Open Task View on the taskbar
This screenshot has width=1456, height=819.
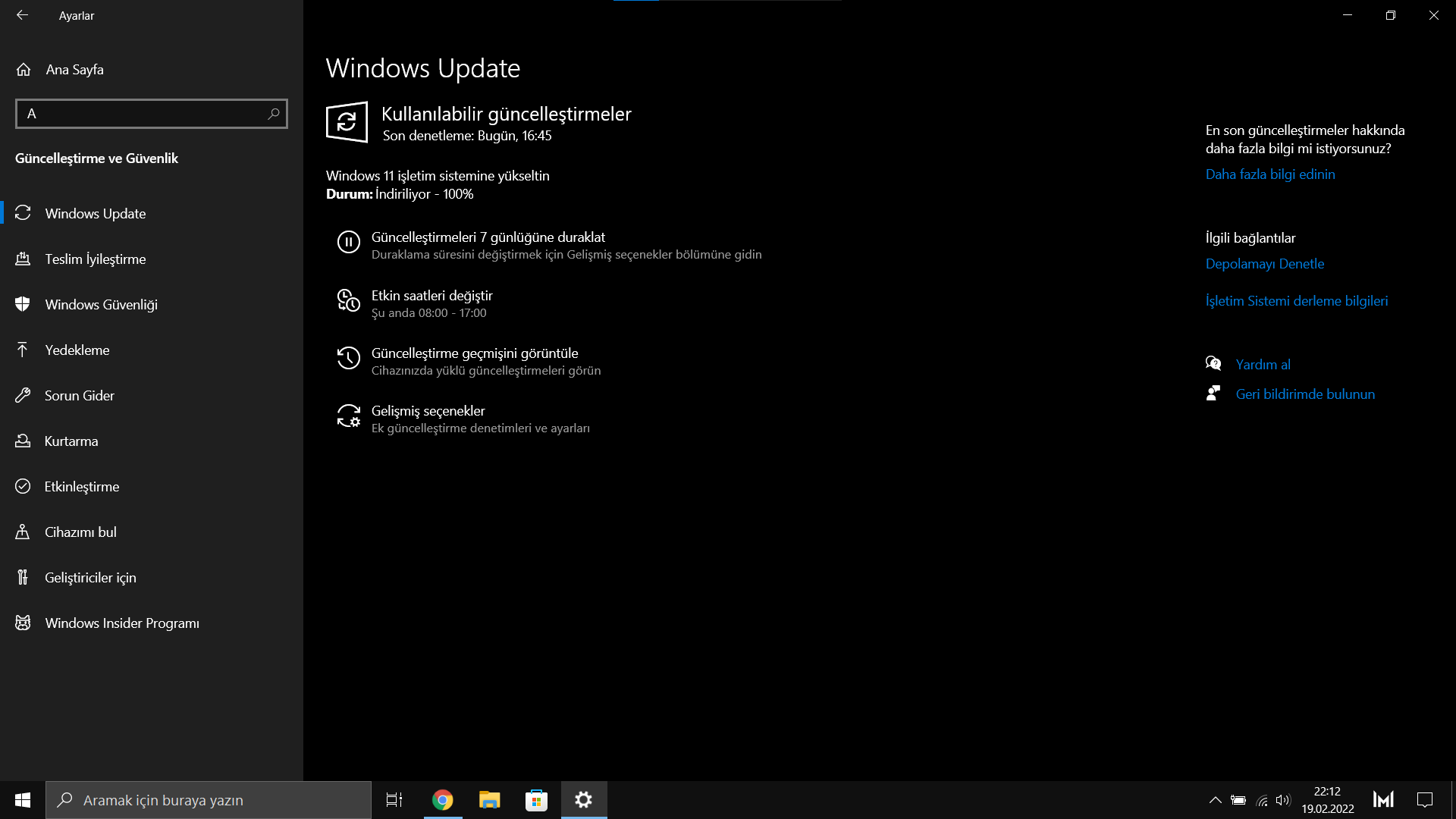pyautogui.click(x=394, y=800)
